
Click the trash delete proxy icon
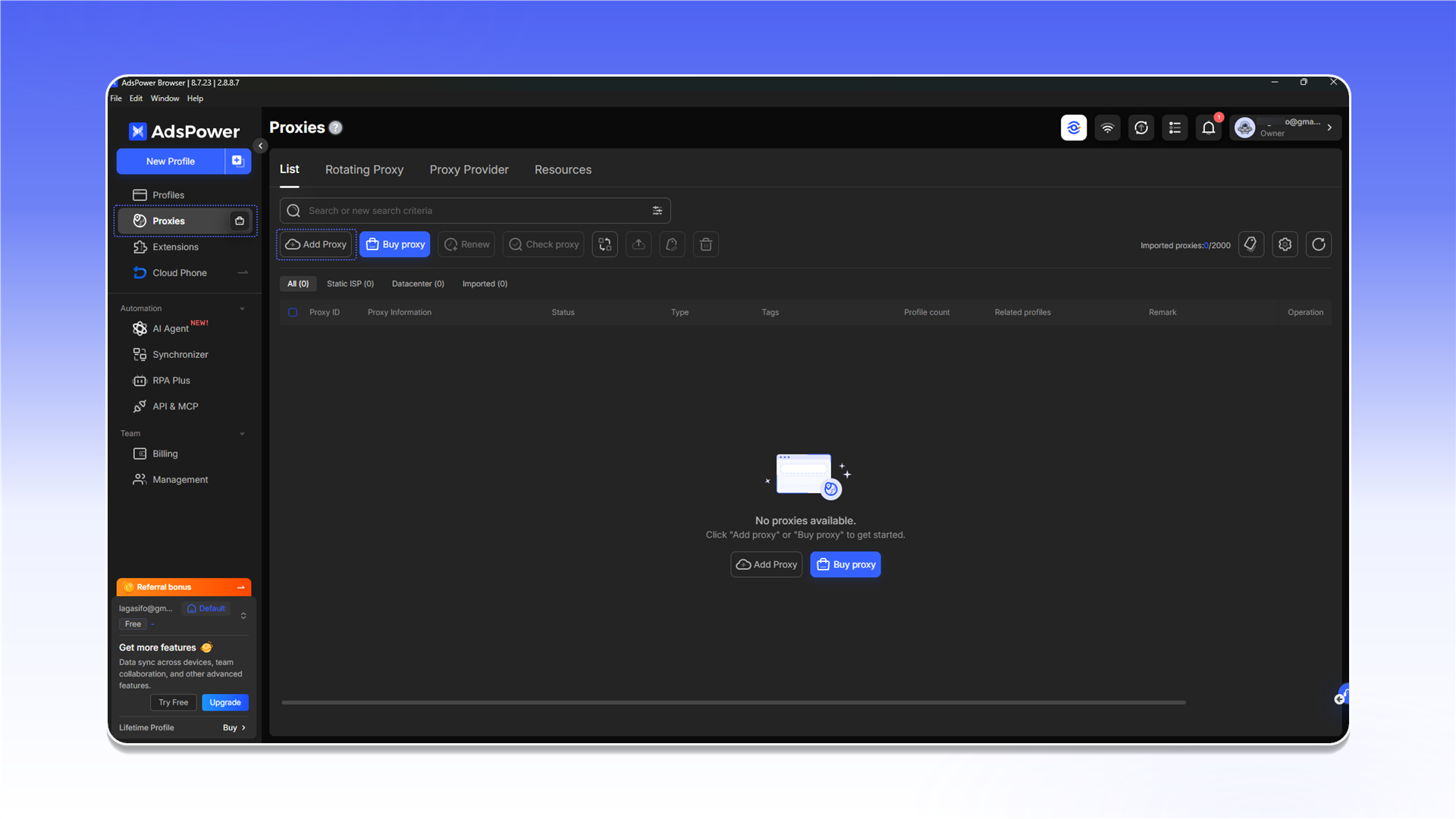point(705,244)
